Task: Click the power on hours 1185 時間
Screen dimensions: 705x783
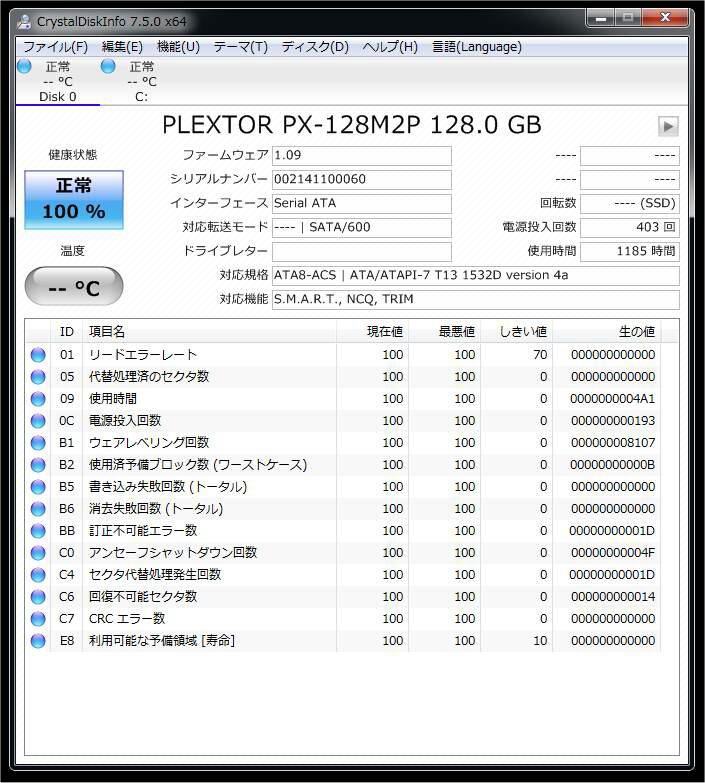Action: coord(630,252)
